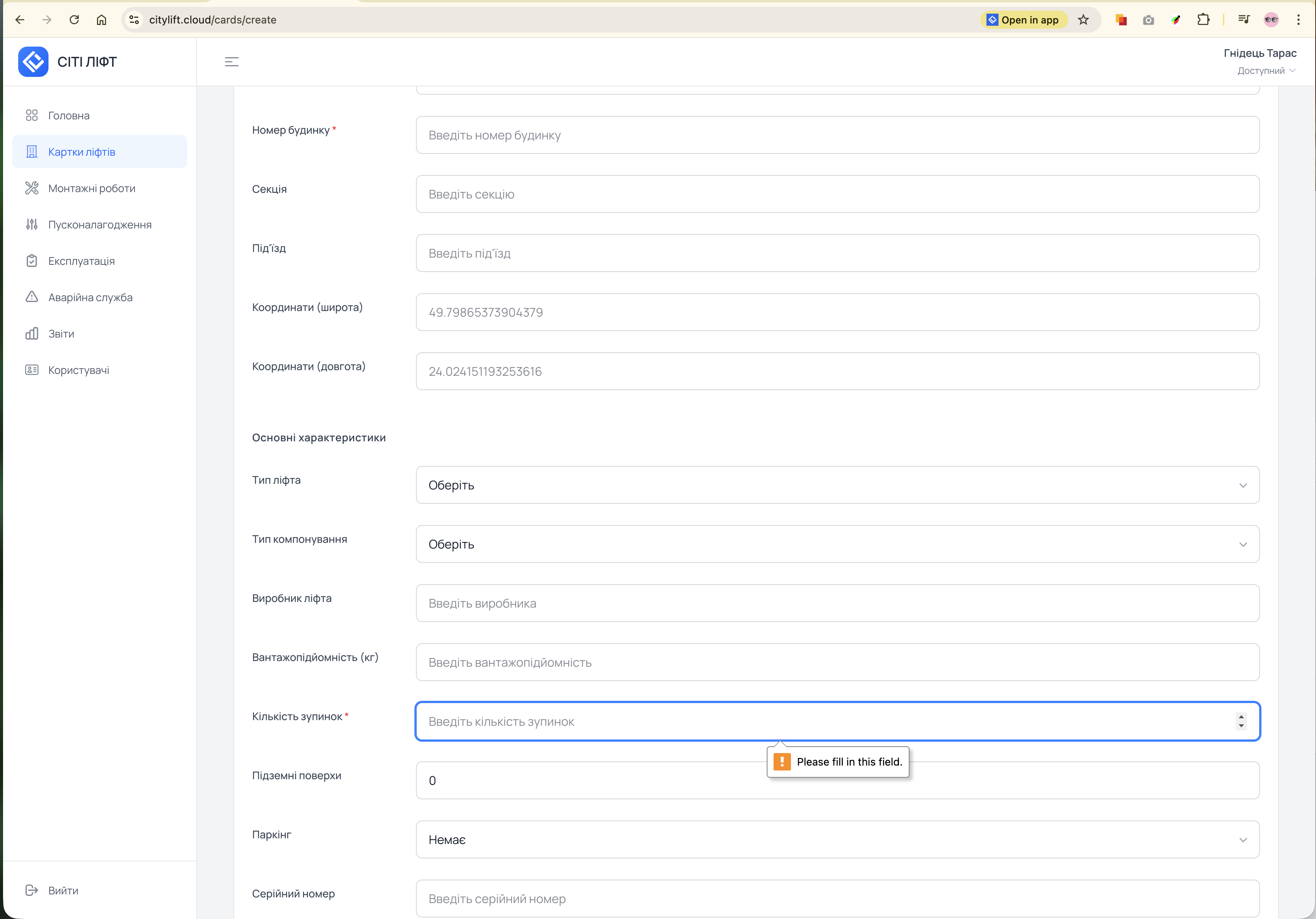Click the СІТІ ЛІФТ logo icon
The image size is (1316, 919).
coord(33,61)
